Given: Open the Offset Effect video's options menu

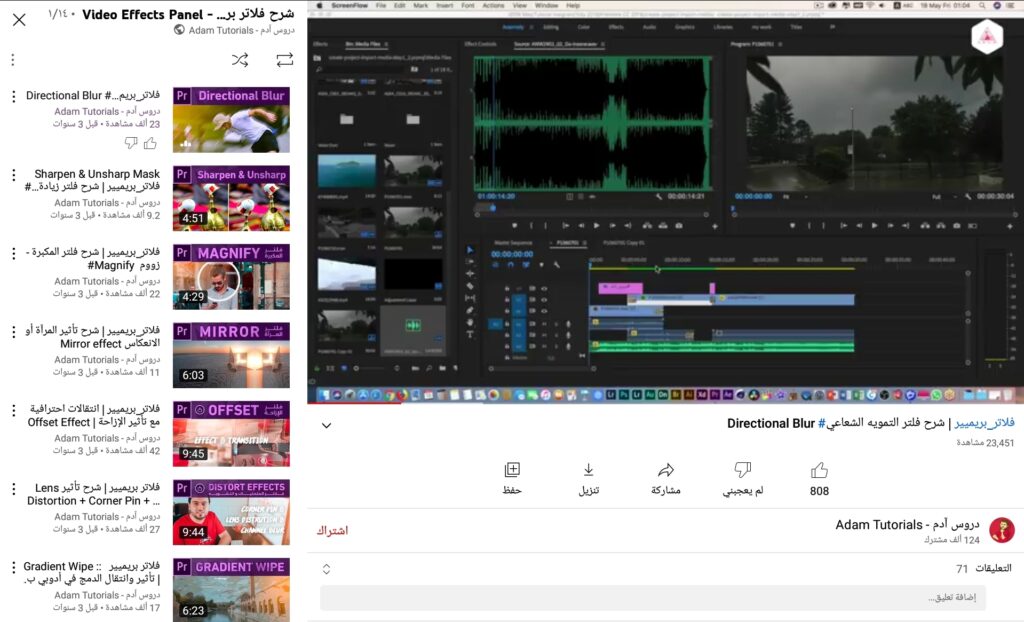Looking at the screenshot, I should pyautogui.click(x=12, y=410).
